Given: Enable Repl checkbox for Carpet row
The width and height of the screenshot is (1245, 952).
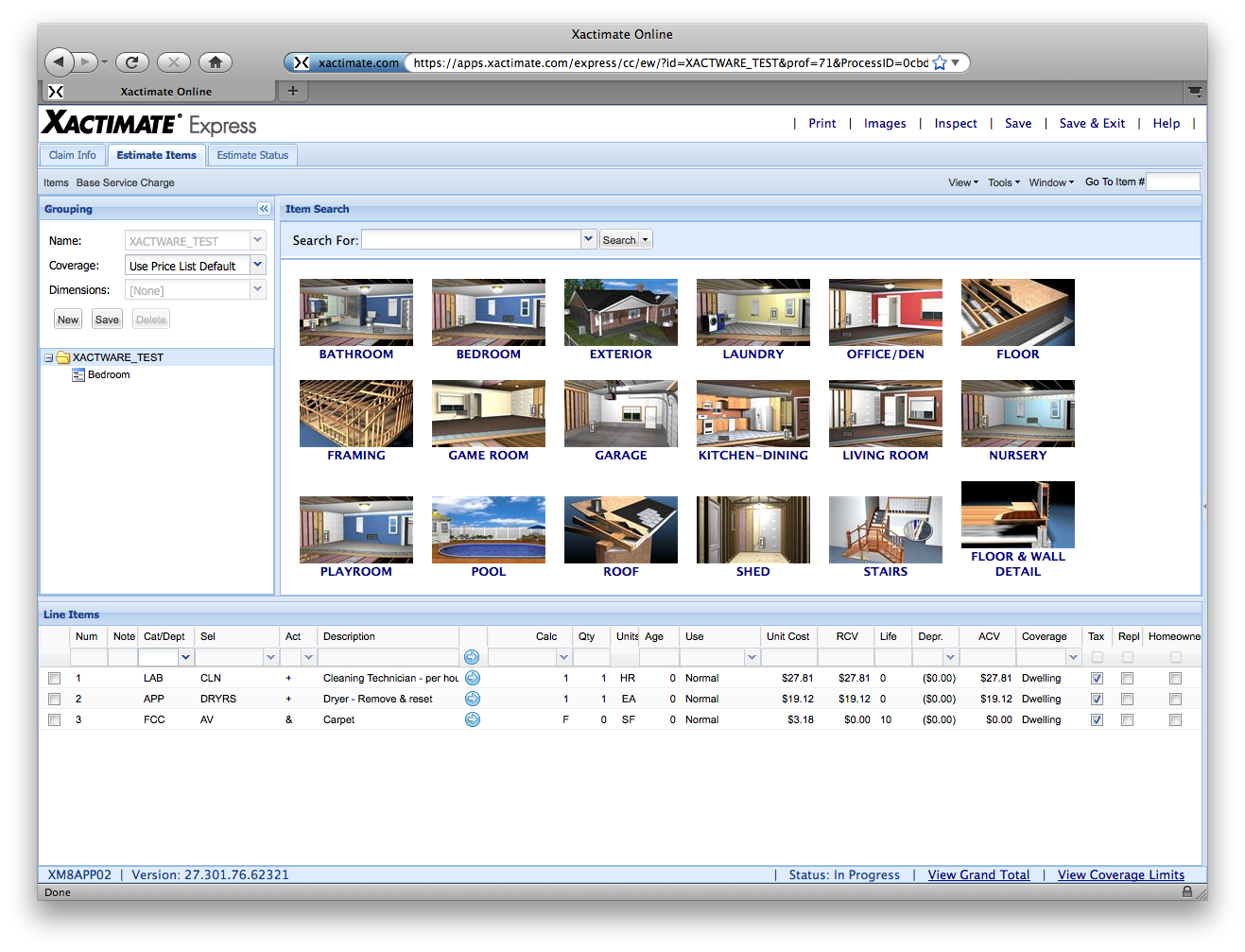Looking at the screenshot, I should pos(1127,720).
